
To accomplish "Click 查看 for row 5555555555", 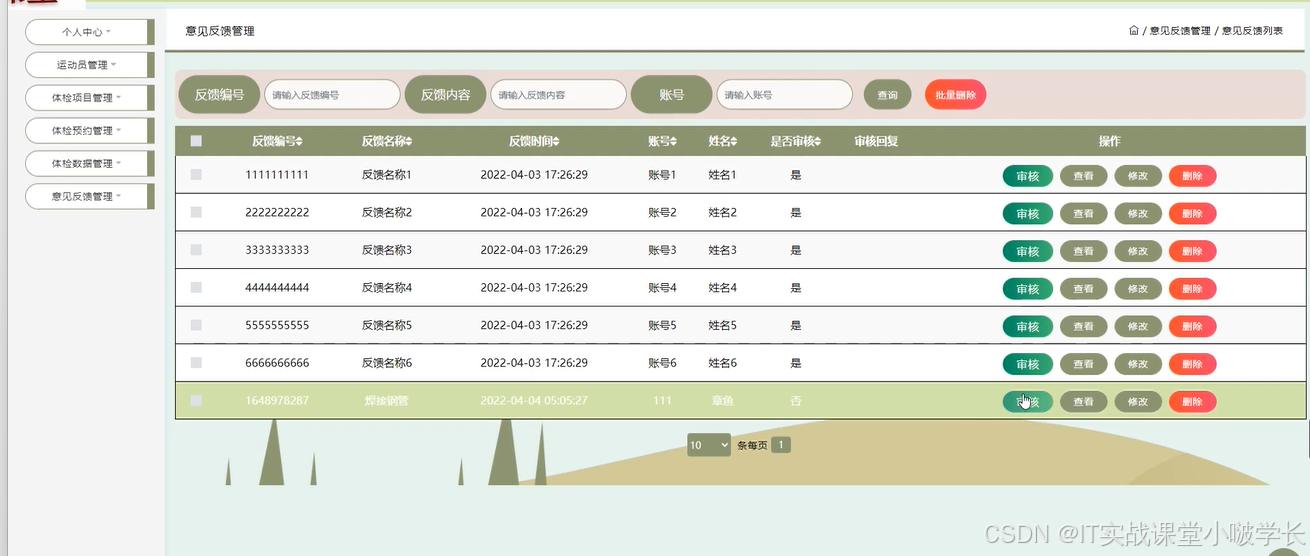I will point(1083,326).
